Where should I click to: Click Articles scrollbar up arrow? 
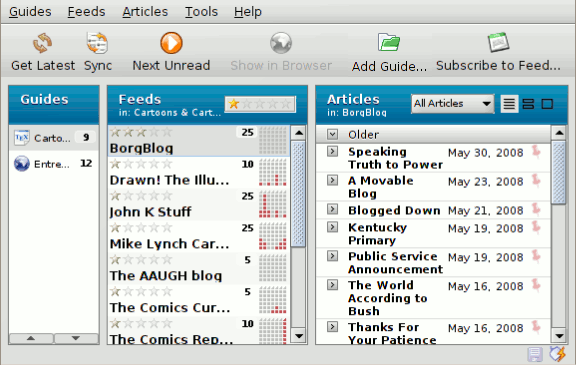click(x=559, y=133)
